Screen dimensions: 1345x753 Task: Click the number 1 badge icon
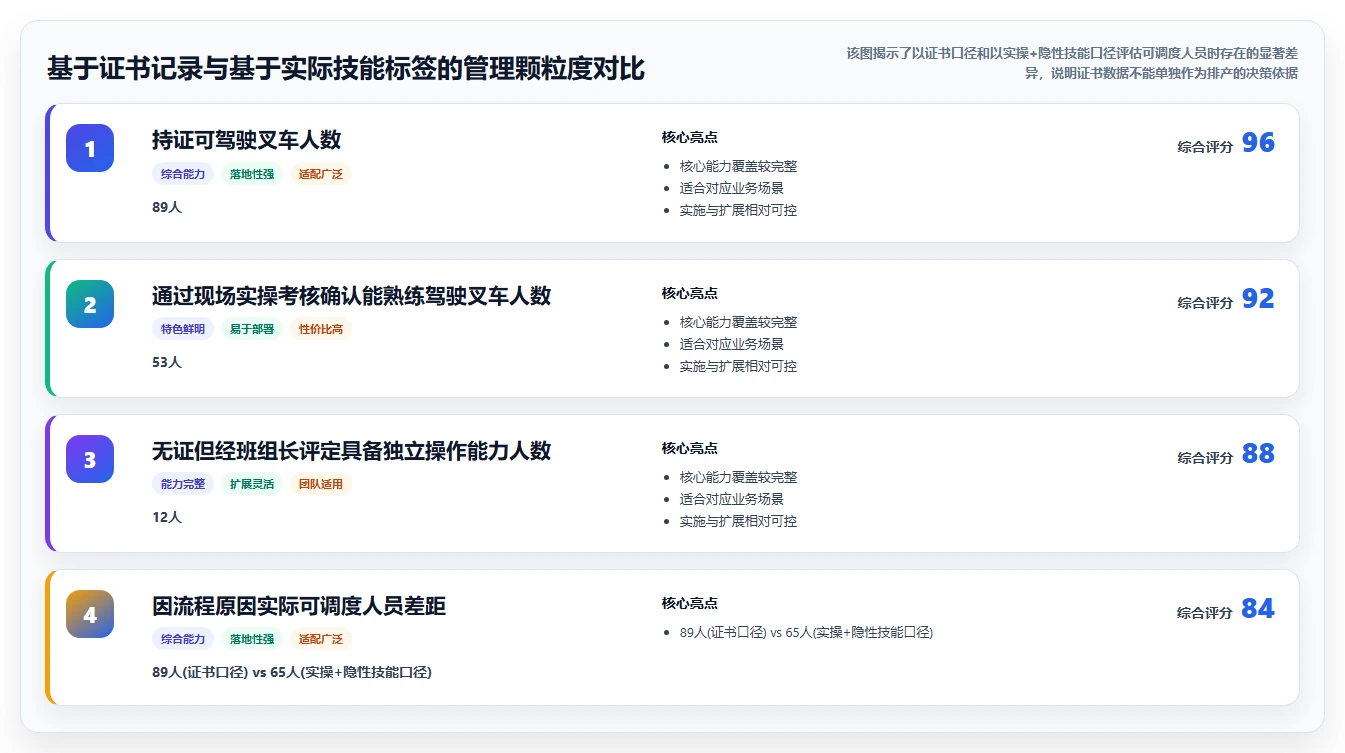[x=90, y=148]
